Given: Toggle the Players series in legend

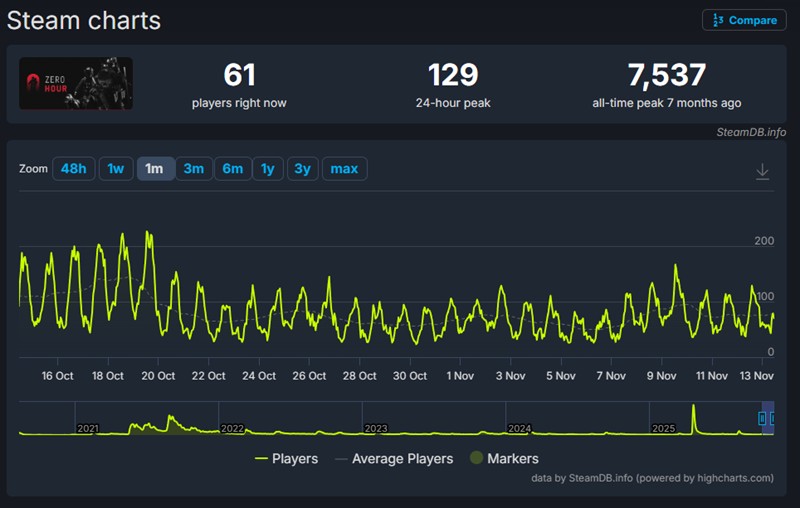Looking at the screenshot, I should click(x=287, y=459).
